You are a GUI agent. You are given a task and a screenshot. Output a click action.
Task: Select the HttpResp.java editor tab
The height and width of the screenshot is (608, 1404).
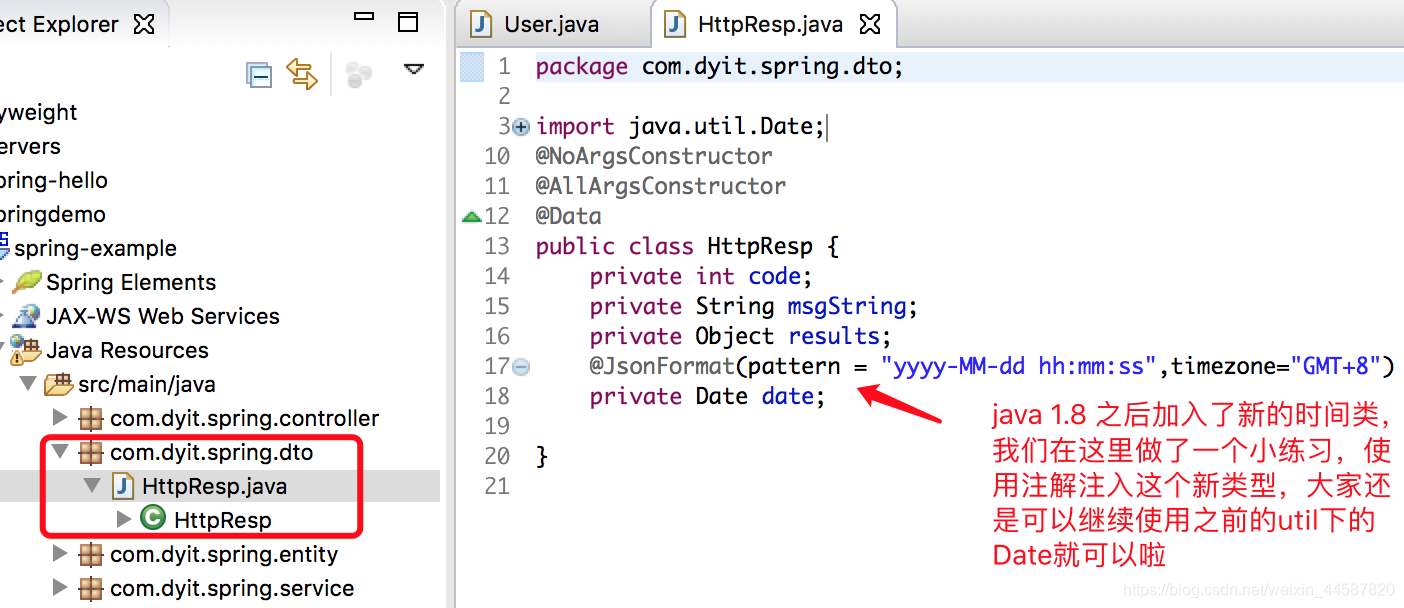pyautogui.click(x=771, y=24)
